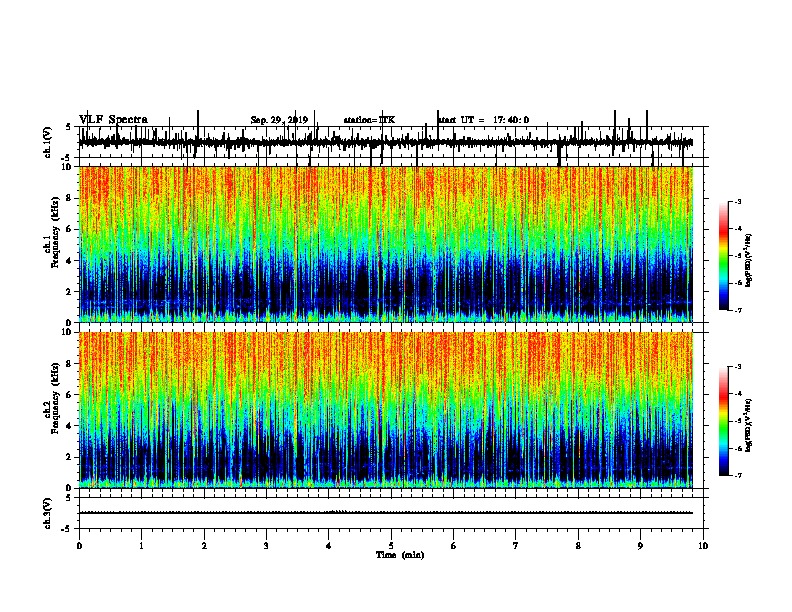Click the ch.1 color bar log(PSD) label

pos(749,260)
